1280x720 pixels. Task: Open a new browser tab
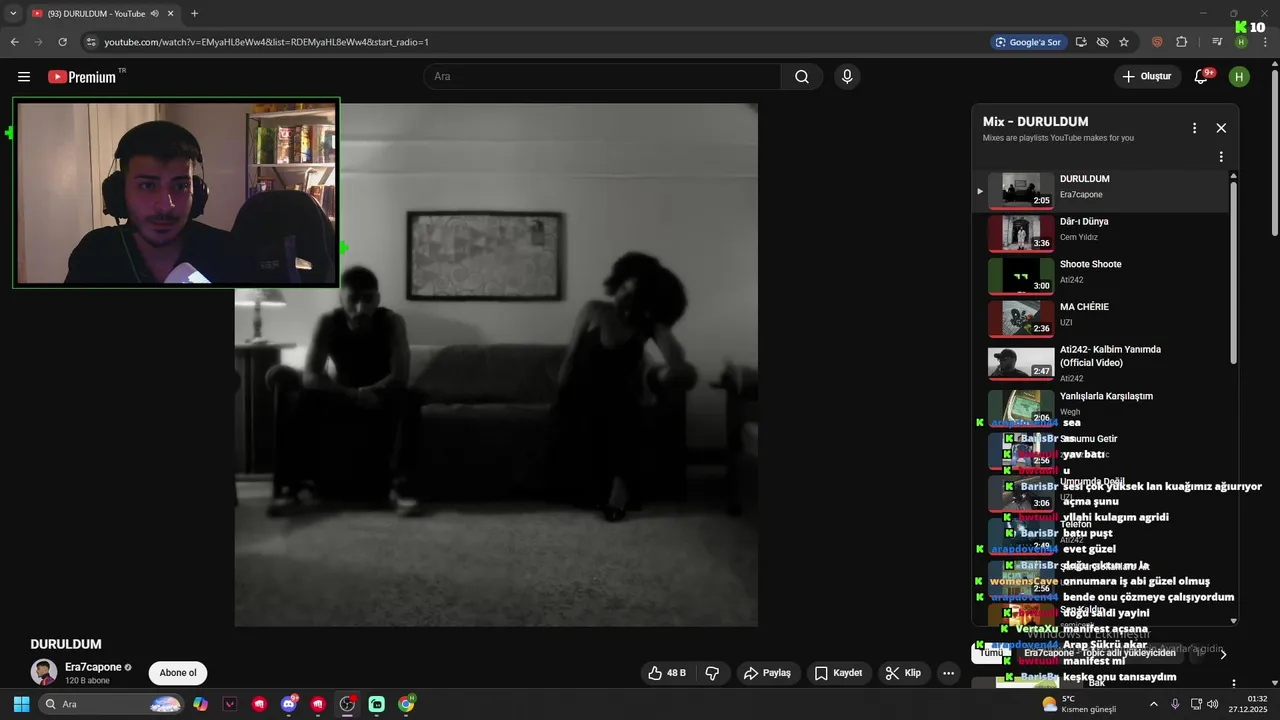point(194,14)
